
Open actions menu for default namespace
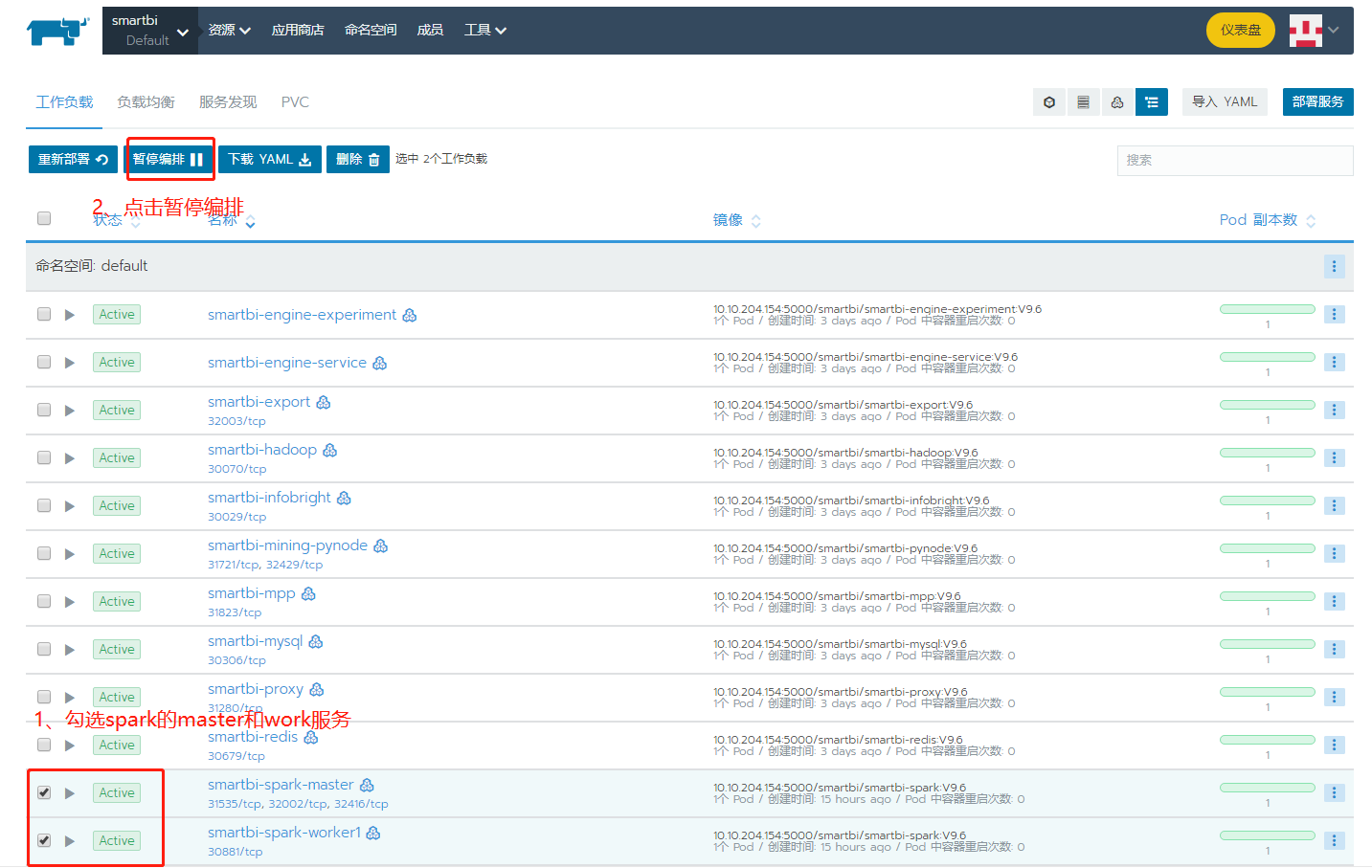(x=1334, y=266)
